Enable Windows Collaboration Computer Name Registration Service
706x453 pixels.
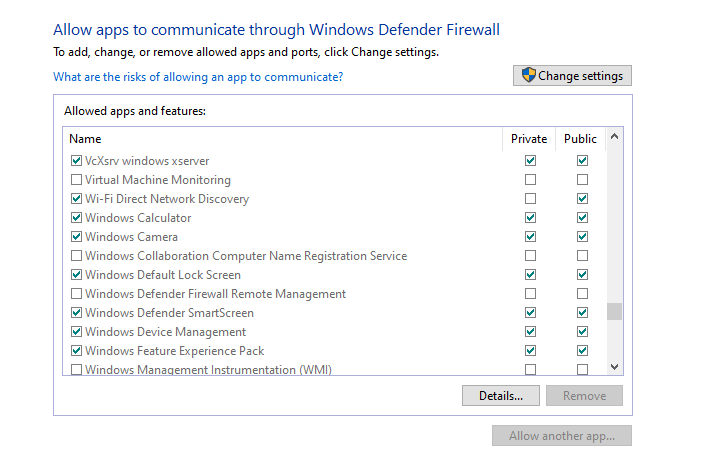click(77, 256)
